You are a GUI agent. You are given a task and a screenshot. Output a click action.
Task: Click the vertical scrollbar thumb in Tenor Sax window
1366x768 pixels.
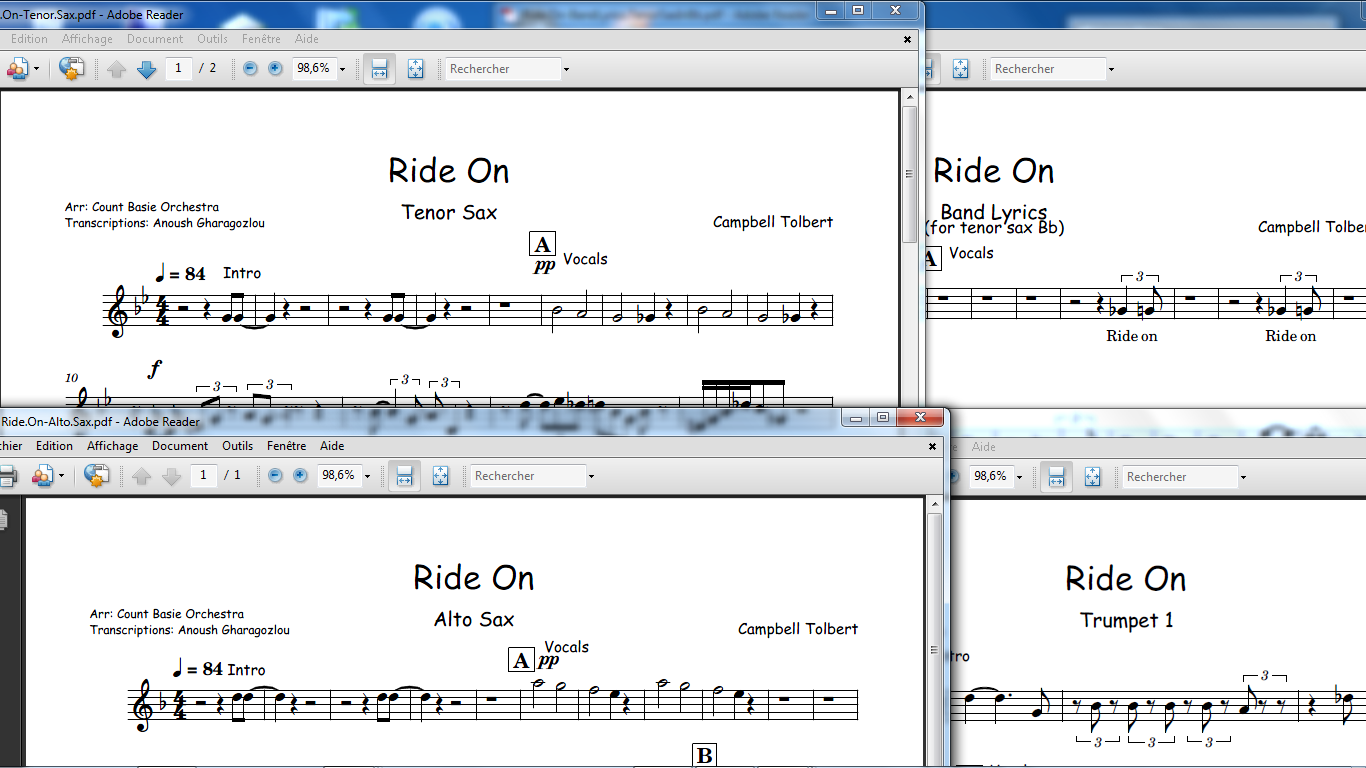coord(909,173)
